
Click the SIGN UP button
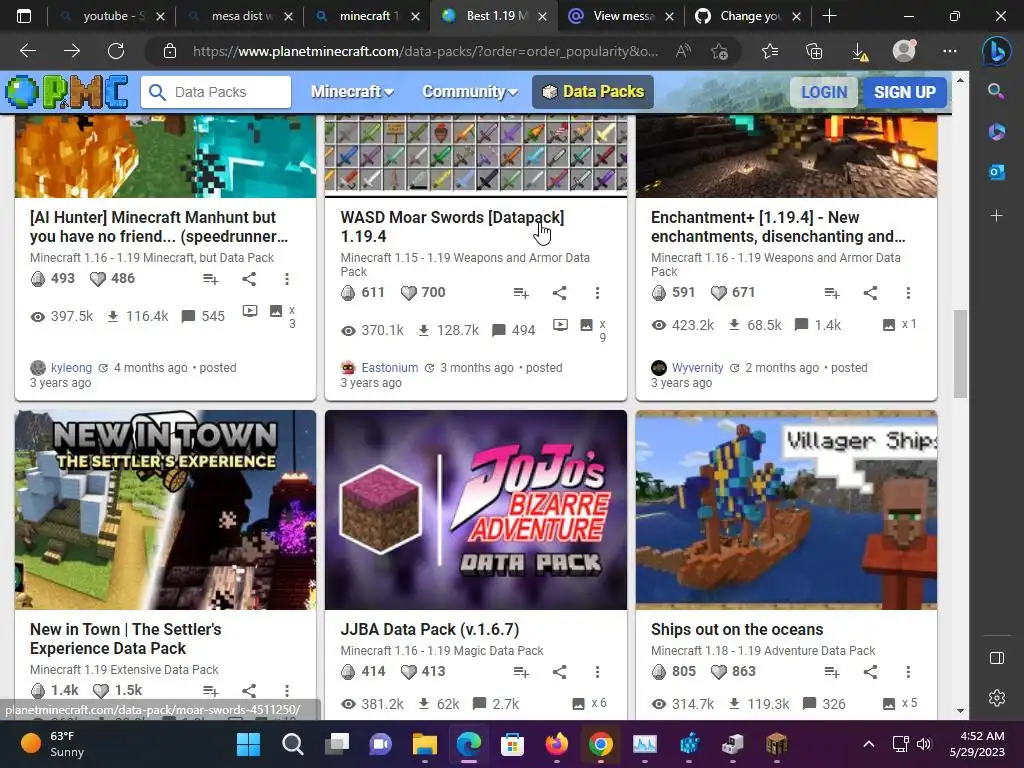[x=904, y=92]
